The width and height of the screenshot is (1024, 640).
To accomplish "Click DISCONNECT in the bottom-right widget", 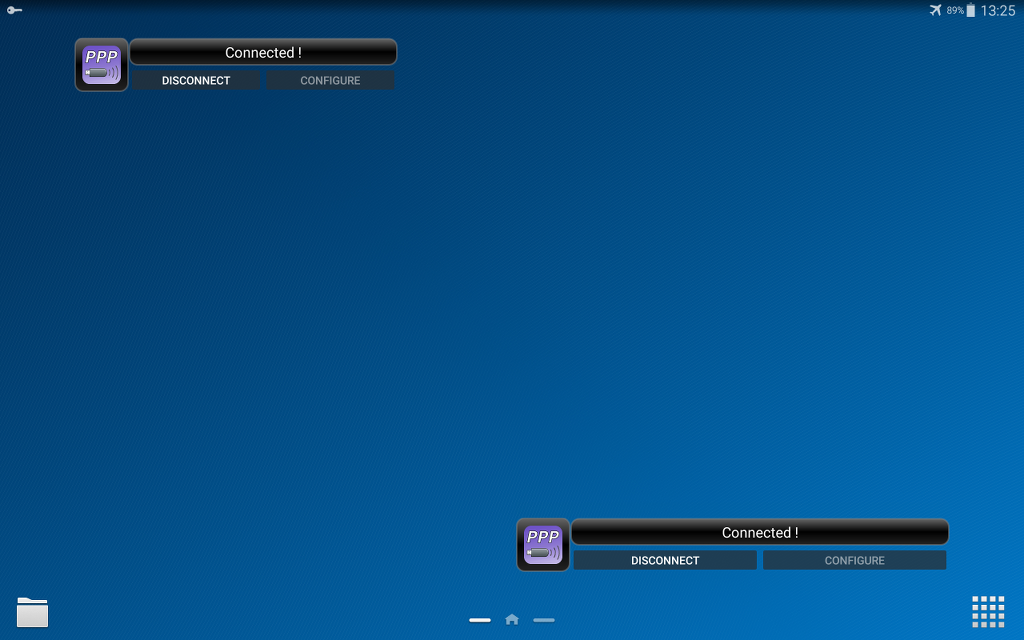I will 665,560.
